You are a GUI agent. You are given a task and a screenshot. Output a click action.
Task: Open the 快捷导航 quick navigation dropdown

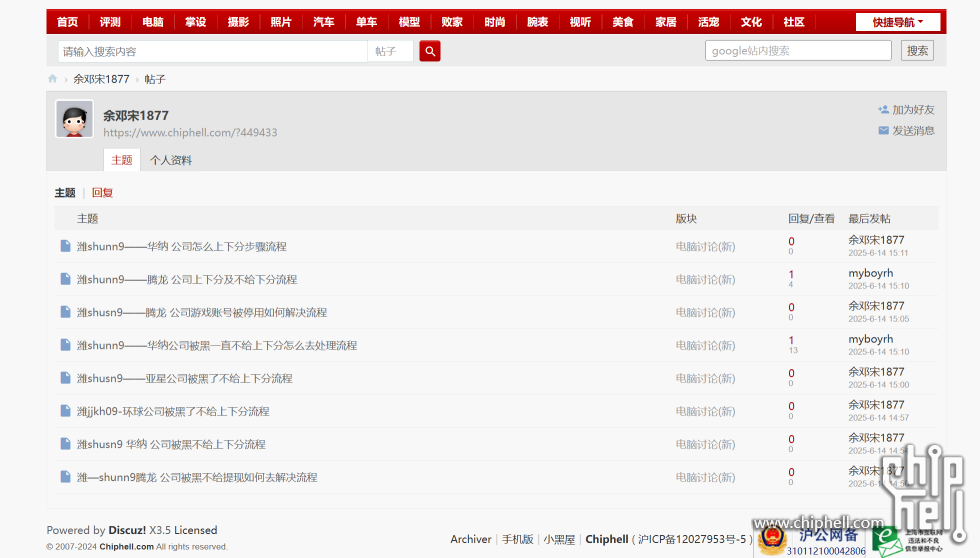(898, 22)
